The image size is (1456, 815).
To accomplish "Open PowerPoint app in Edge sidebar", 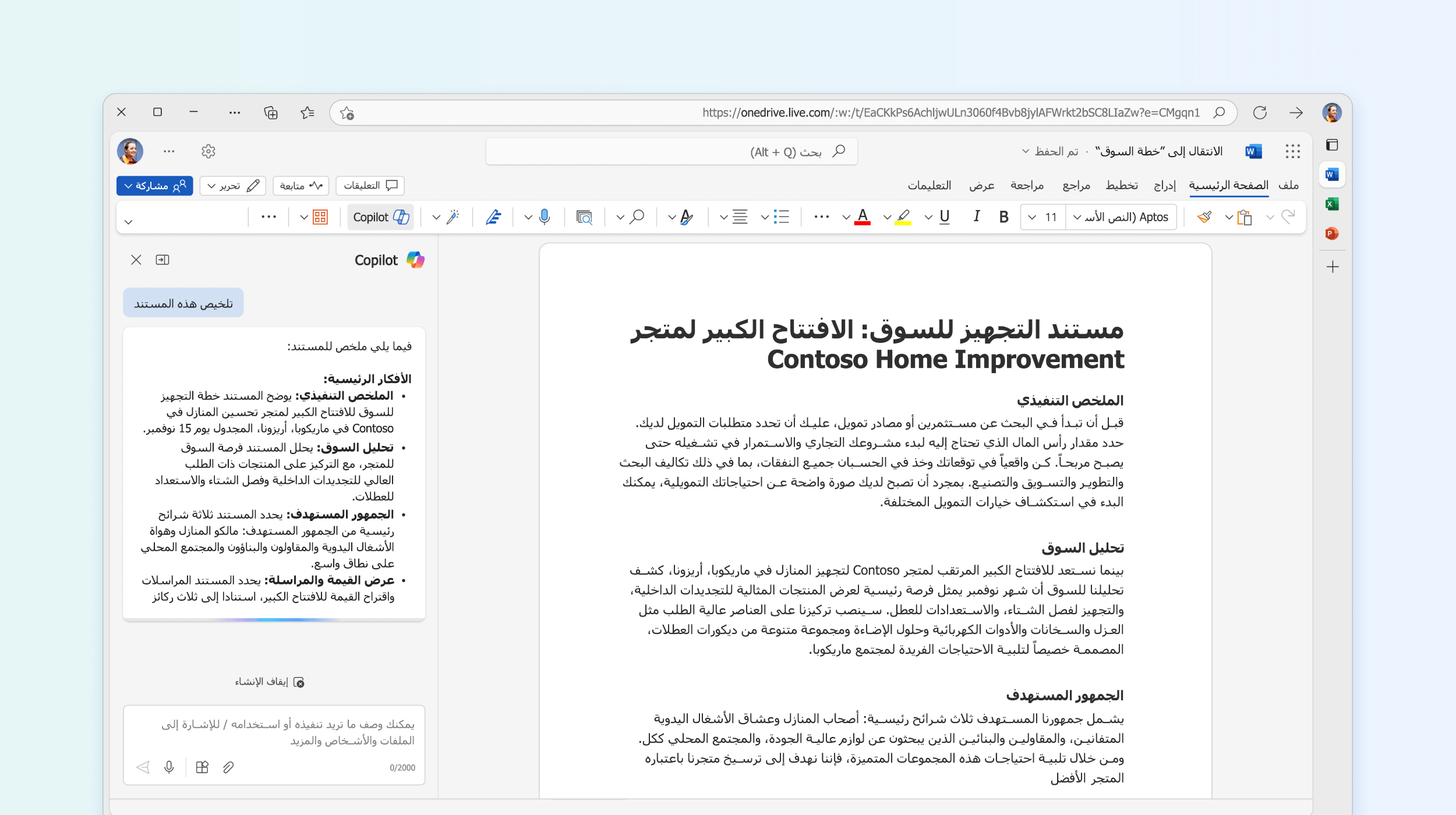I will point(1332,233).
